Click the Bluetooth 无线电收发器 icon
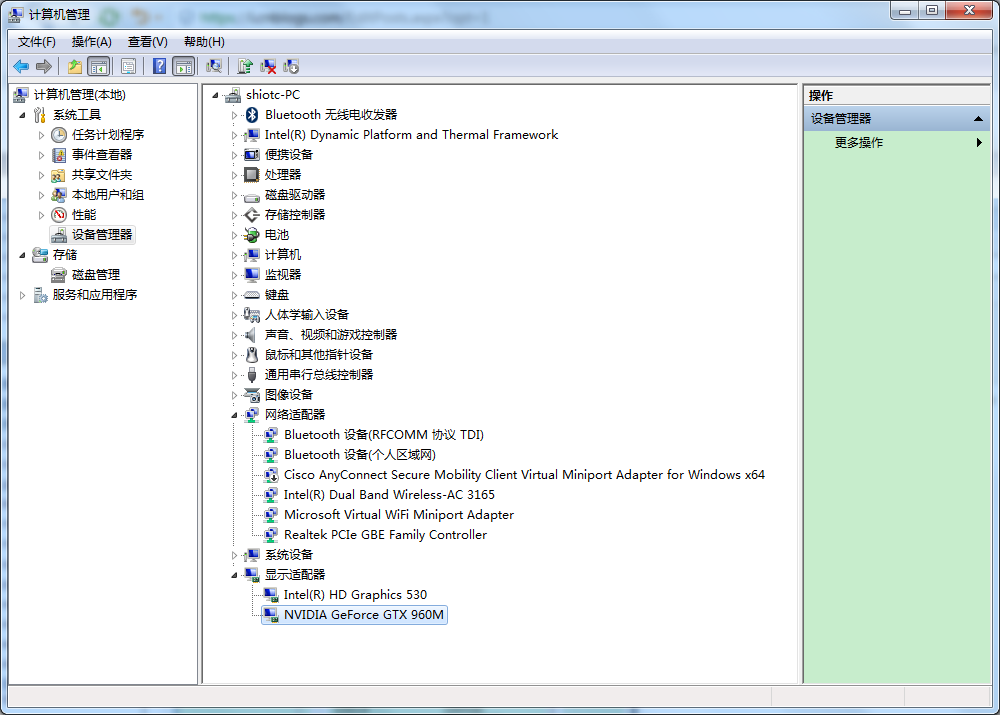The width and height of the screenshot is (1000, 715). 252,115
